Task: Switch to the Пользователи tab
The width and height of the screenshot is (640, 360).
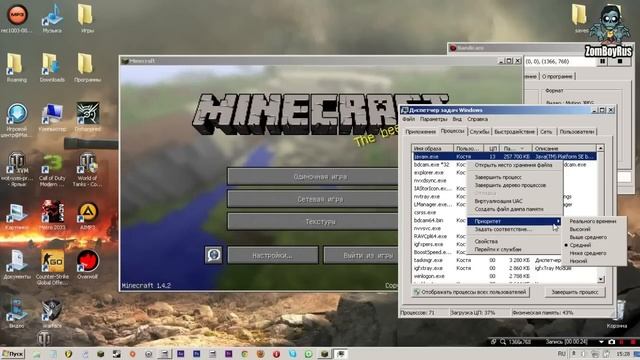Action: (577, 132)
